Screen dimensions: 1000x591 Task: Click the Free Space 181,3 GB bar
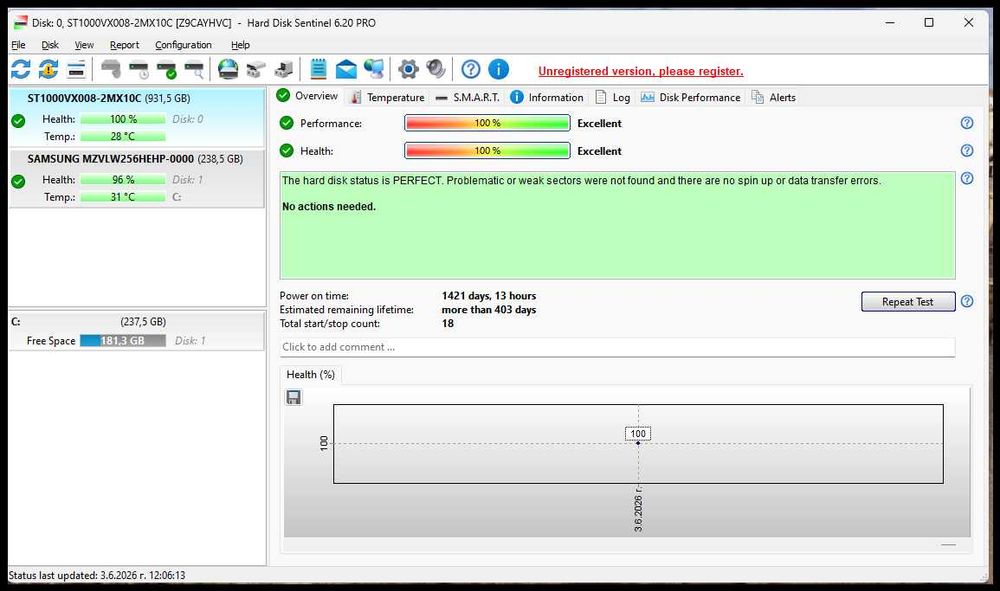122,340
